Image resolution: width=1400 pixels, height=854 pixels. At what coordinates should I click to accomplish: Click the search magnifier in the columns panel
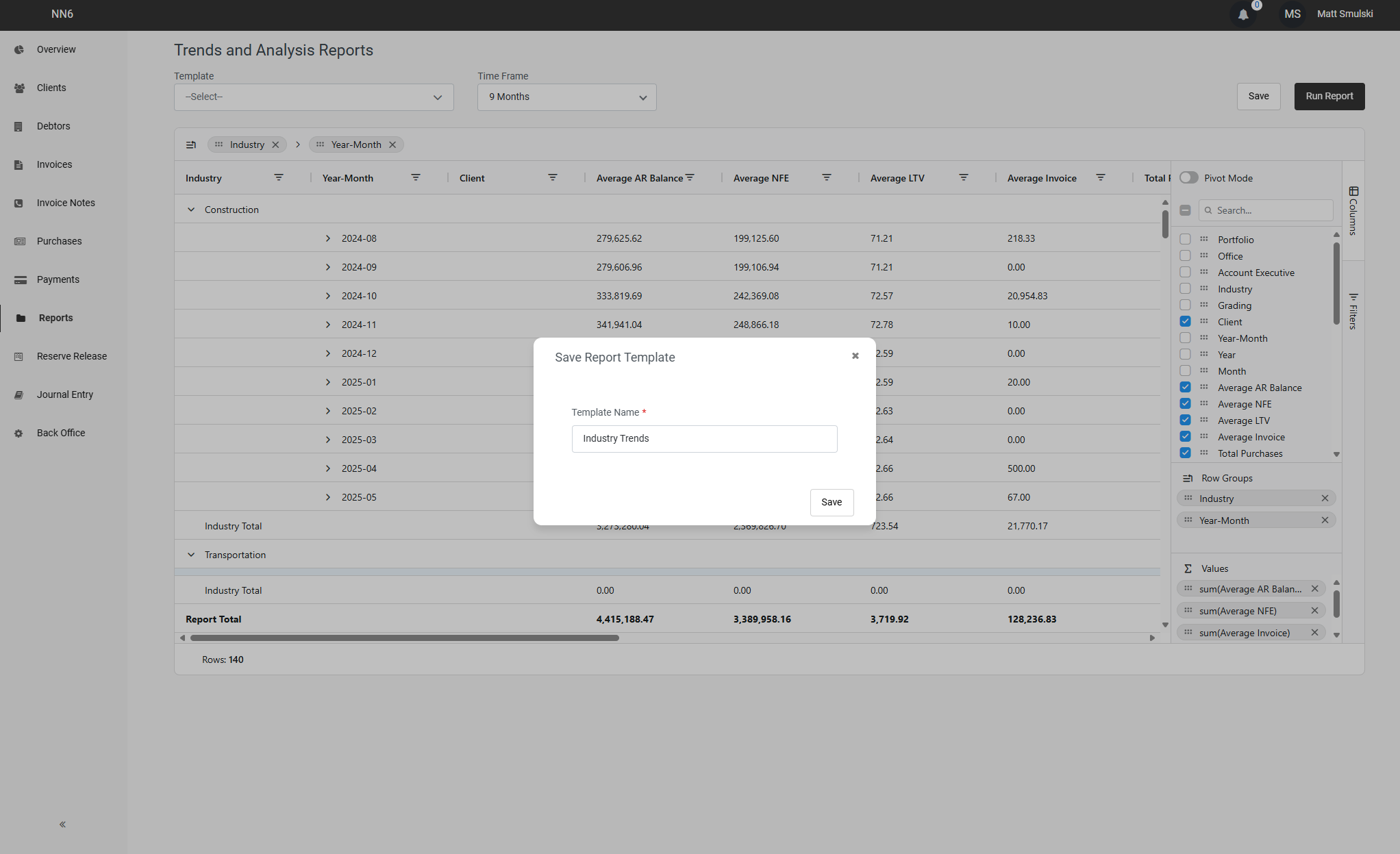pos(1208,210)
